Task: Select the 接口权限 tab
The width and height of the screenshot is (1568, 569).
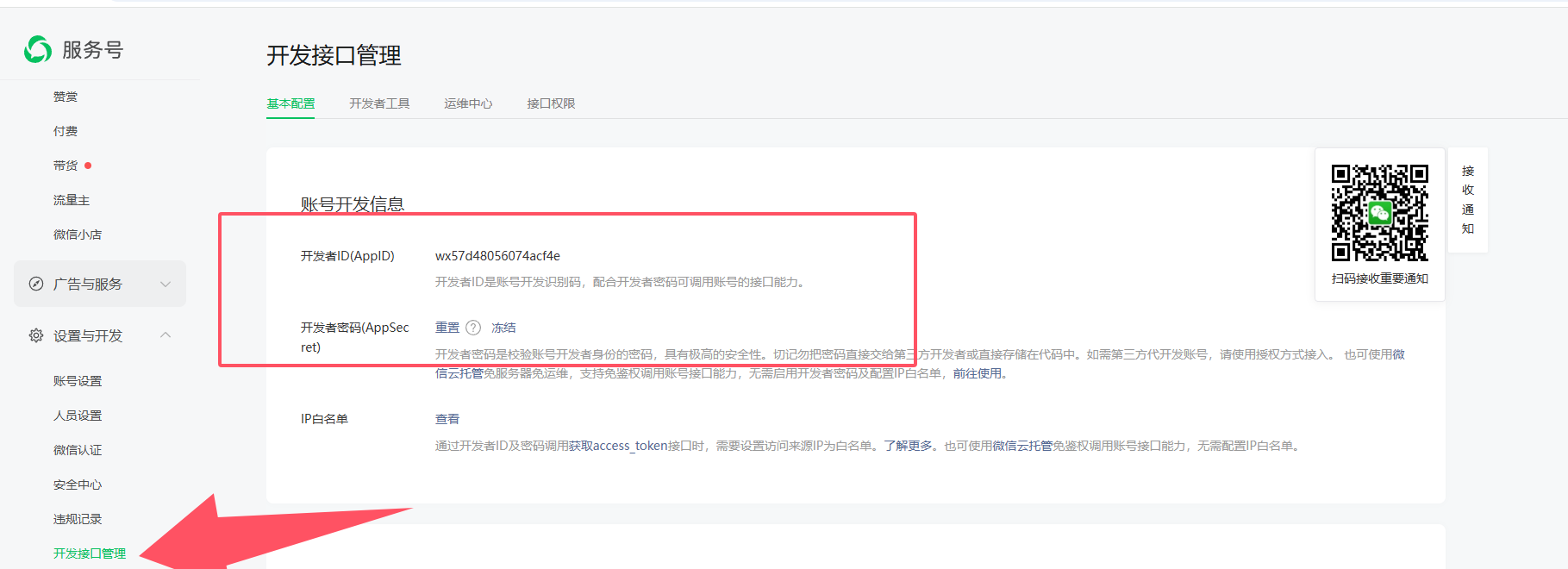Action: pyautogui.click(x=551, y=103)
